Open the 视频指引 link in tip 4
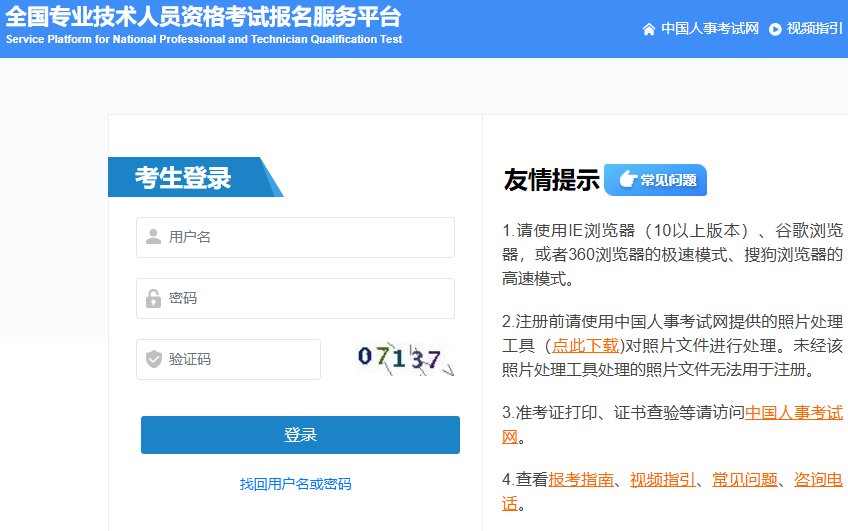The width and height of the screenshot is (848, 531). pyautogui.click(x=662, y=480)
